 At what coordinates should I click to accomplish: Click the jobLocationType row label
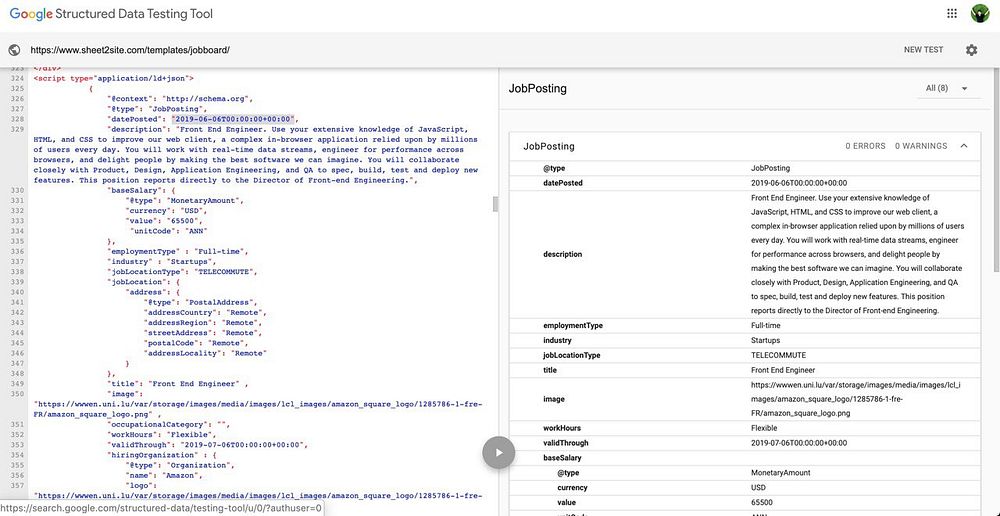pos(571,355)
